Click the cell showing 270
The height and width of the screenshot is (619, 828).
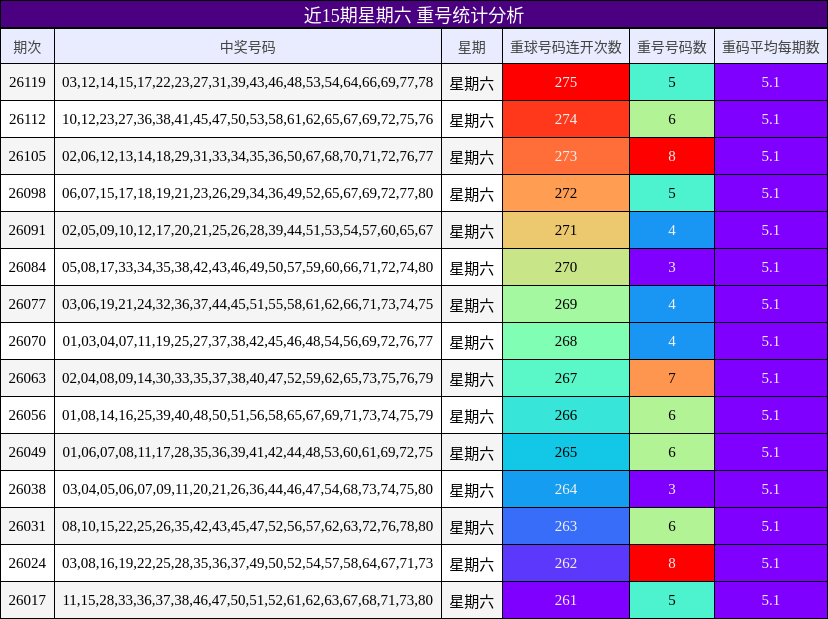tap(566, 267)
